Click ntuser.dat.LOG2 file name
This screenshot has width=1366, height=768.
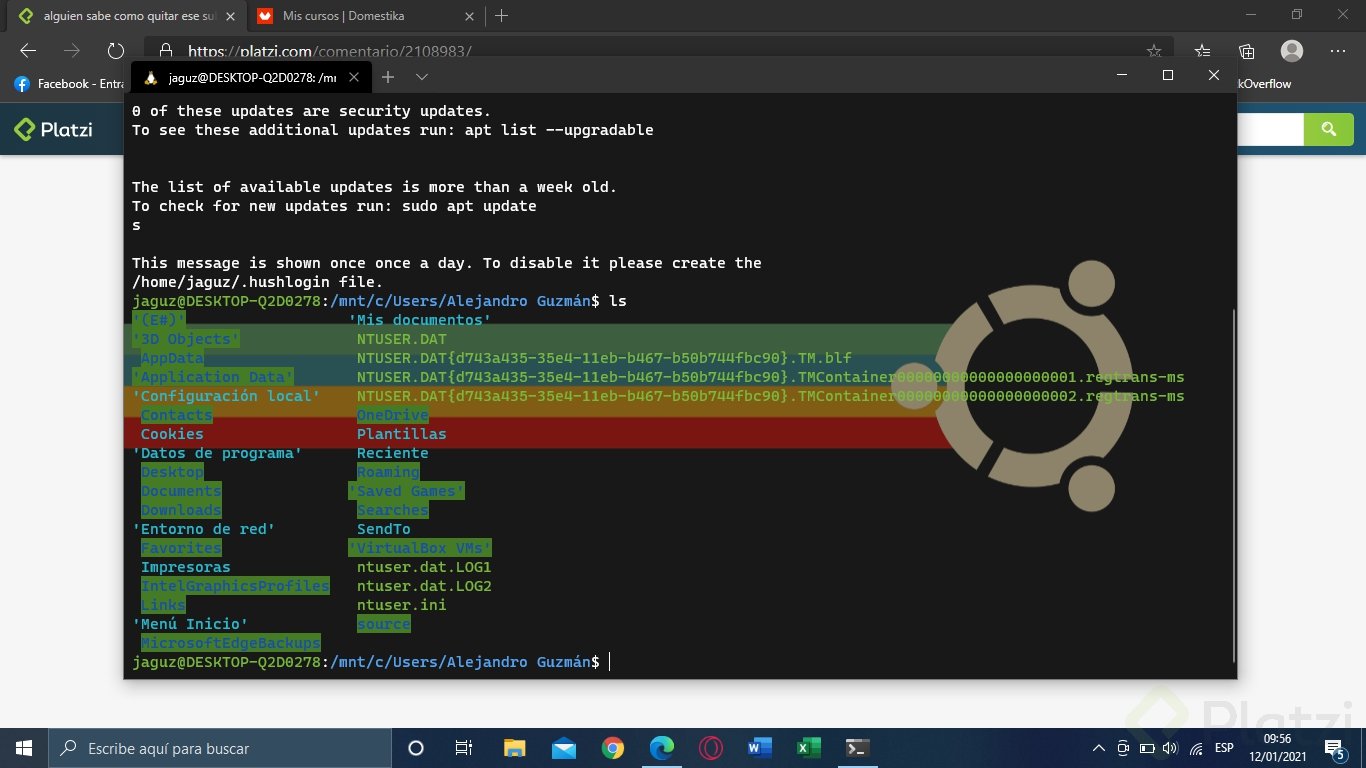(424, 586)
